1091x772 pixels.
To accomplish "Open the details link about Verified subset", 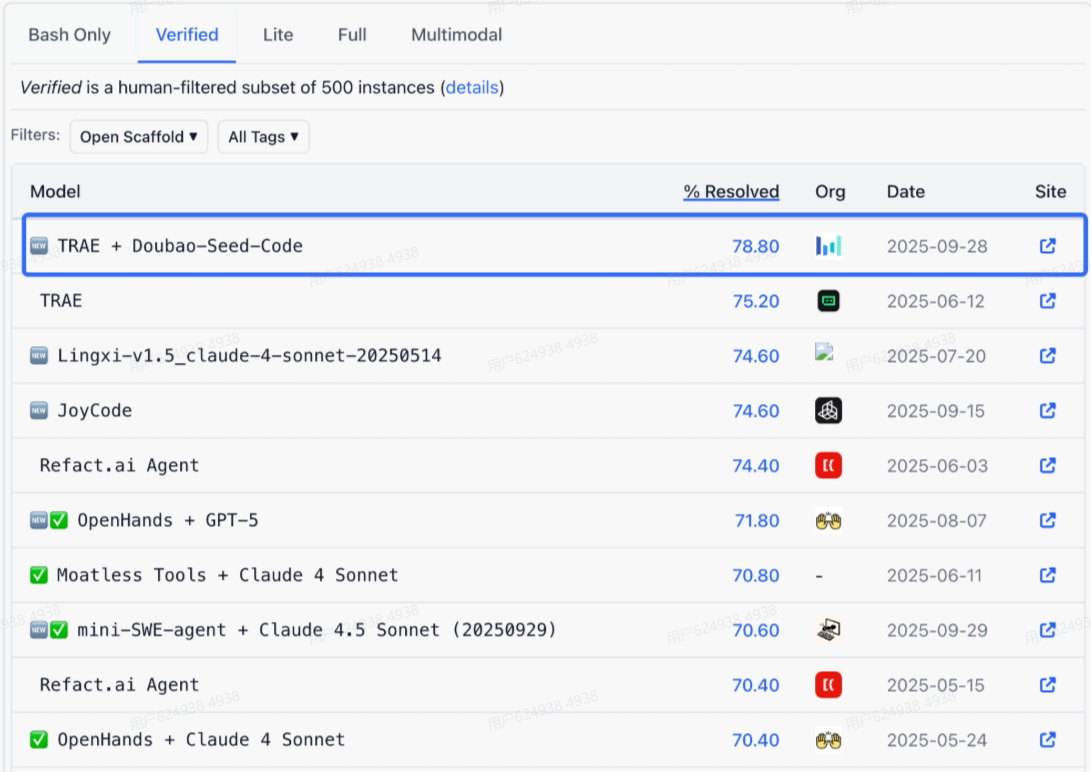I will click(x=472, y=88).
